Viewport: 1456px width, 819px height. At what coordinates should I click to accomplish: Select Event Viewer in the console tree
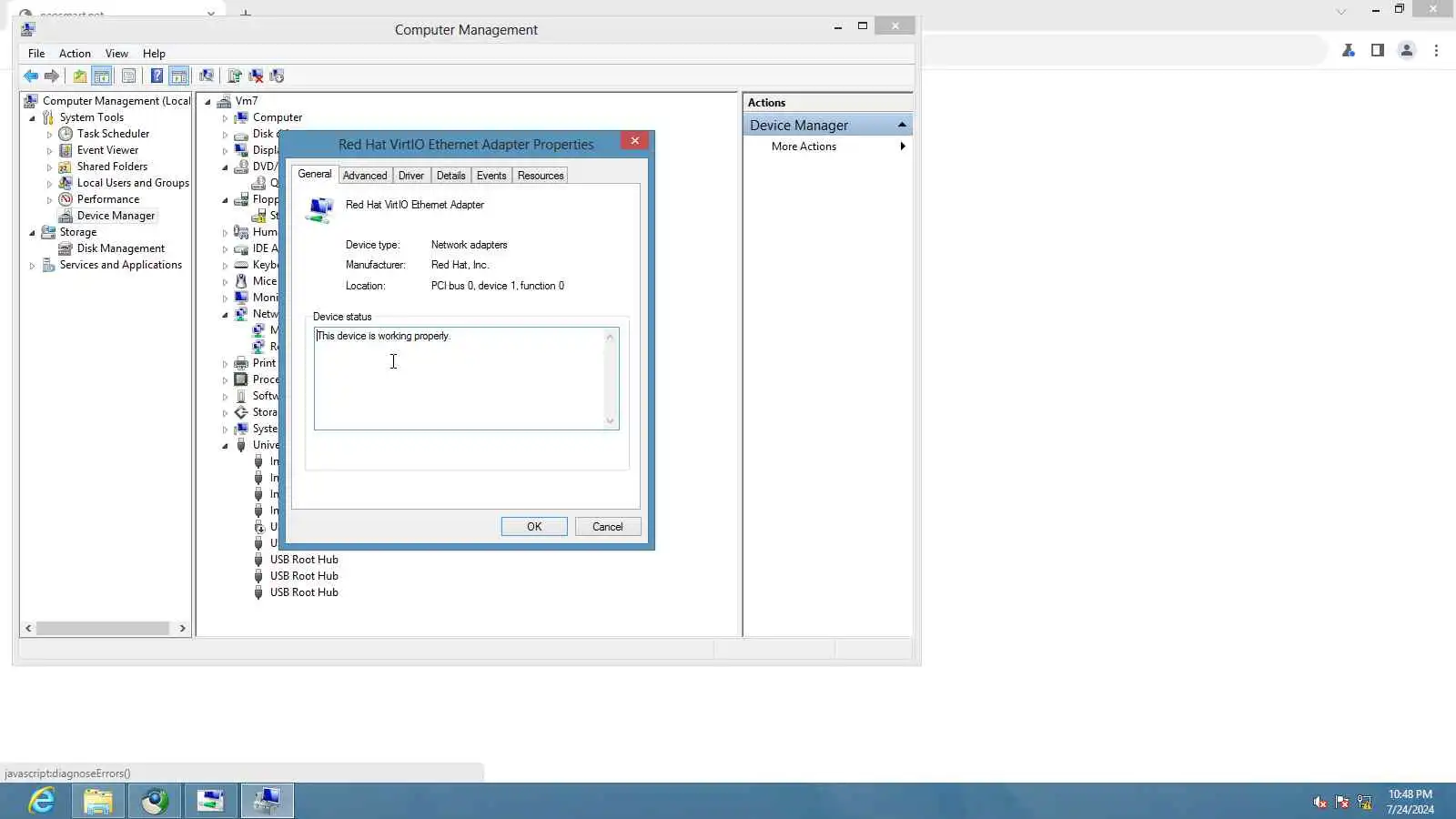click(107, 150)
